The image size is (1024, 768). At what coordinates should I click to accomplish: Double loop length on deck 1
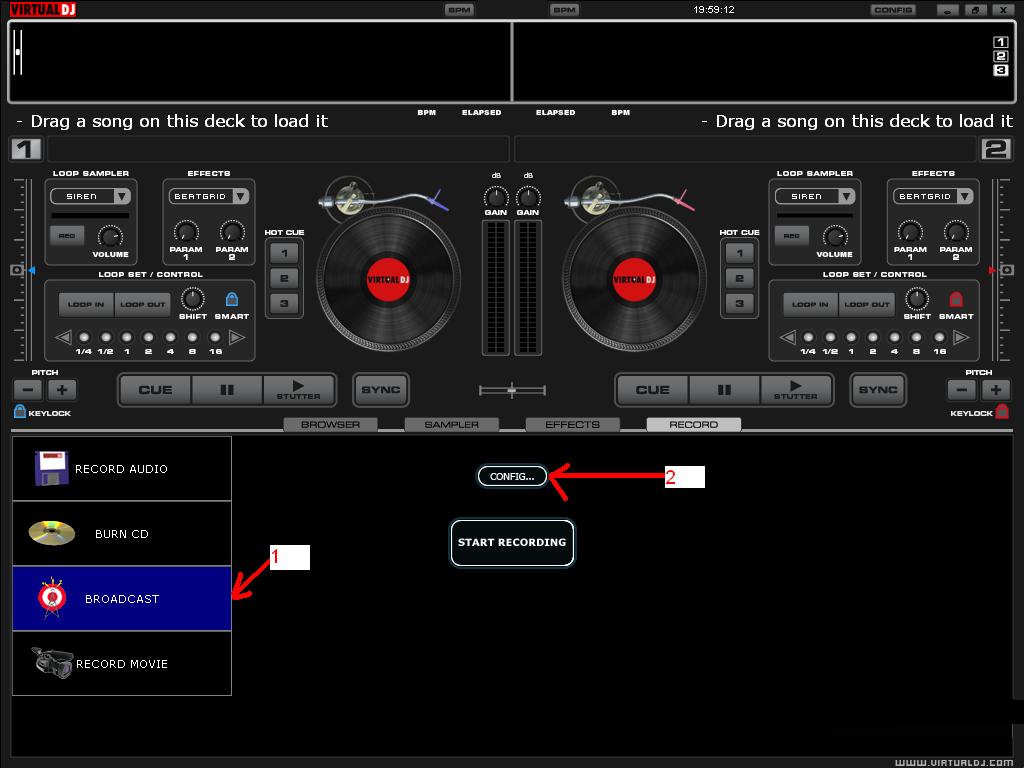[x=237, y=338]
